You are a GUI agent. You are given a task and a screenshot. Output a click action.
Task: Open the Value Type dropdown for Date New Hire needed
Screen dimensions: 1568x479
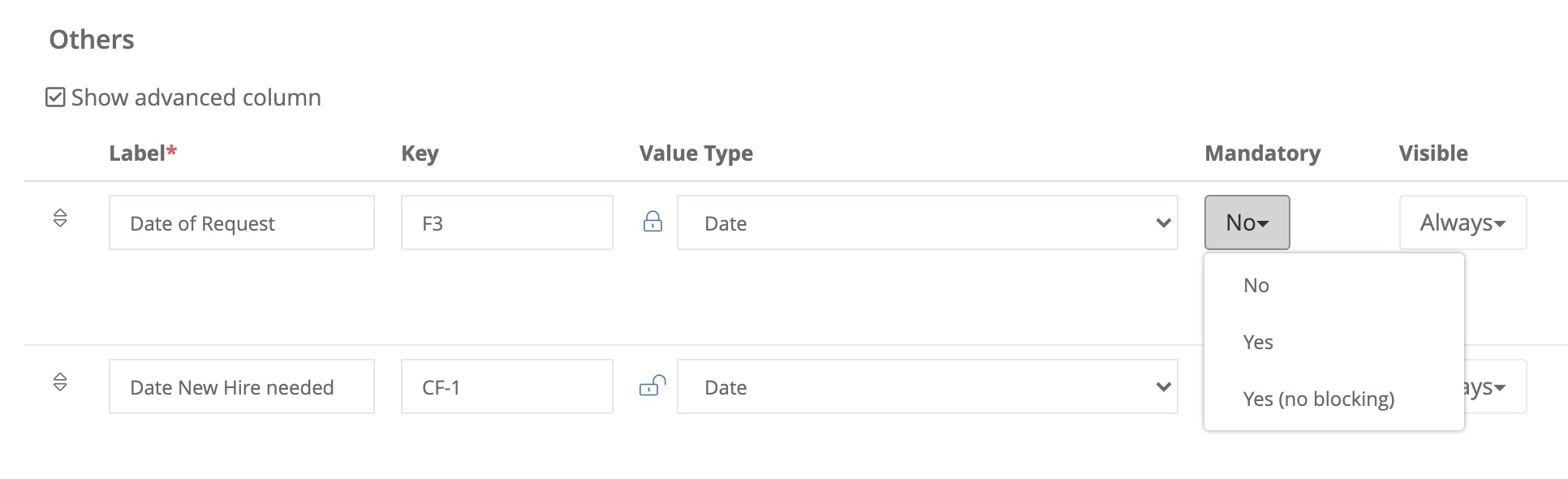click(927, 386)
